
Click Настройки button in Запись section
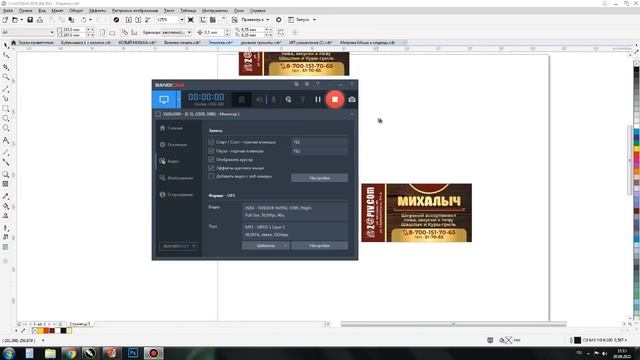click(320, 178)
